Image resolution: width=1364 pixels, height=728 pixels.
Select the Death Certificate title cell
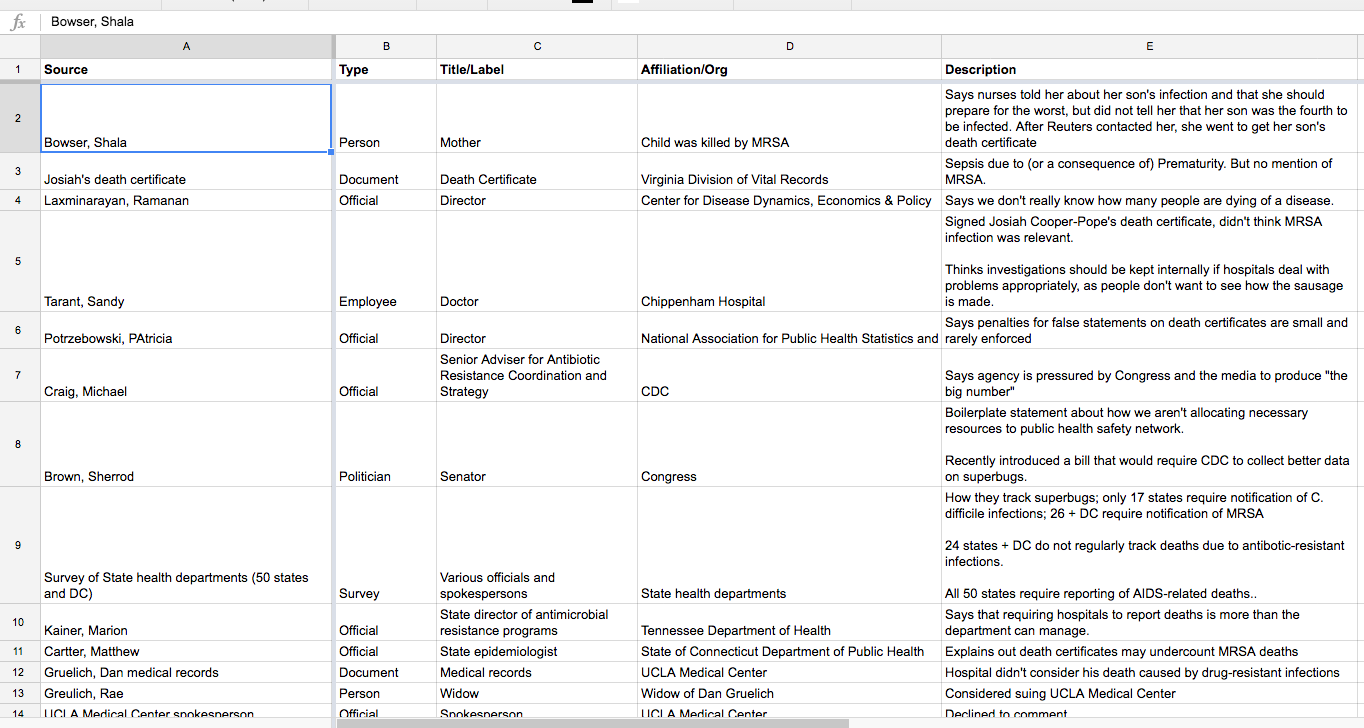coord(537,171)
